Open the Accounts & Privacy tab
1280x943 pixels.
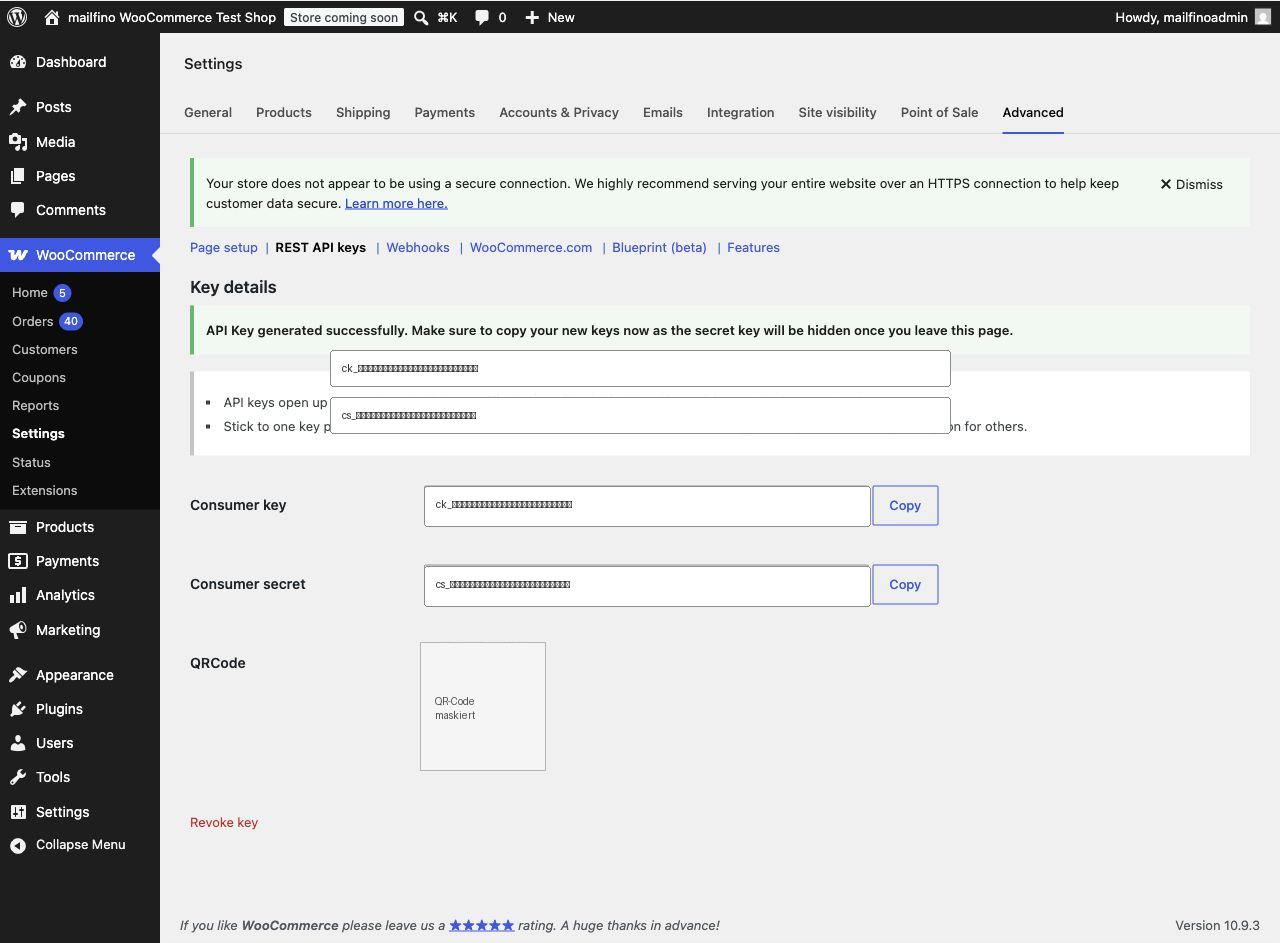pyautogui.click(x=559, y=112)
